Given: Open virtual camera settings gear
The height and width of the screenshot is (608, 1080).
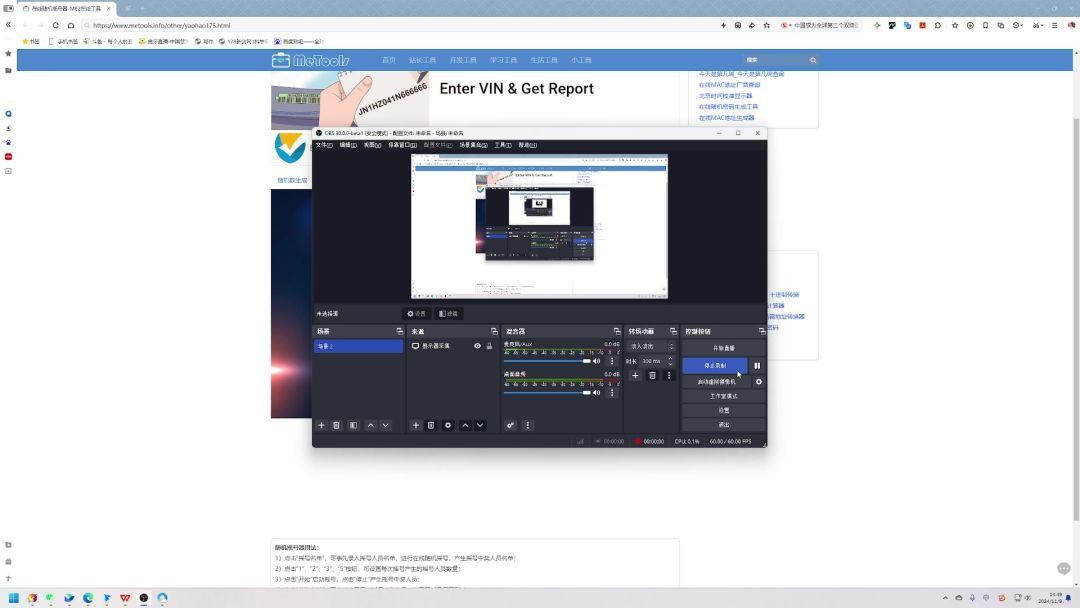Looking at the screenshot, I should [758, 381].
